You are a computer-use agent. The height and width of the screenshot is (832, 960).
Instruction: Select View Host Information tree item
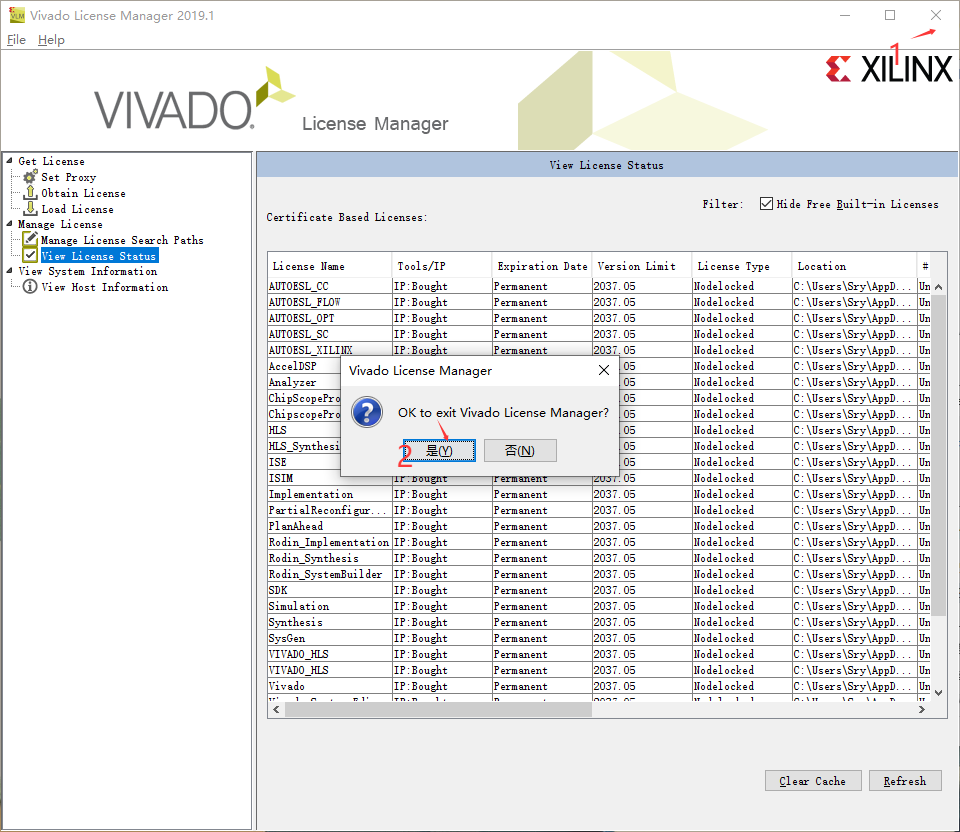104,287
